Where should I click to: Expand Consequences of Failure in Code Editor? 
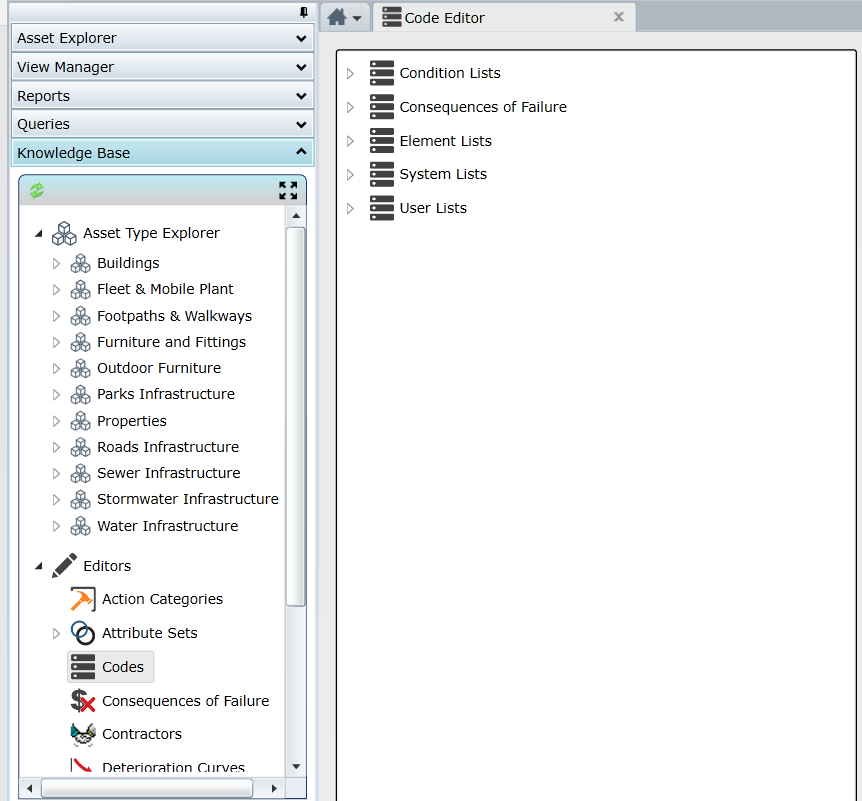click(x=350, y=107)
